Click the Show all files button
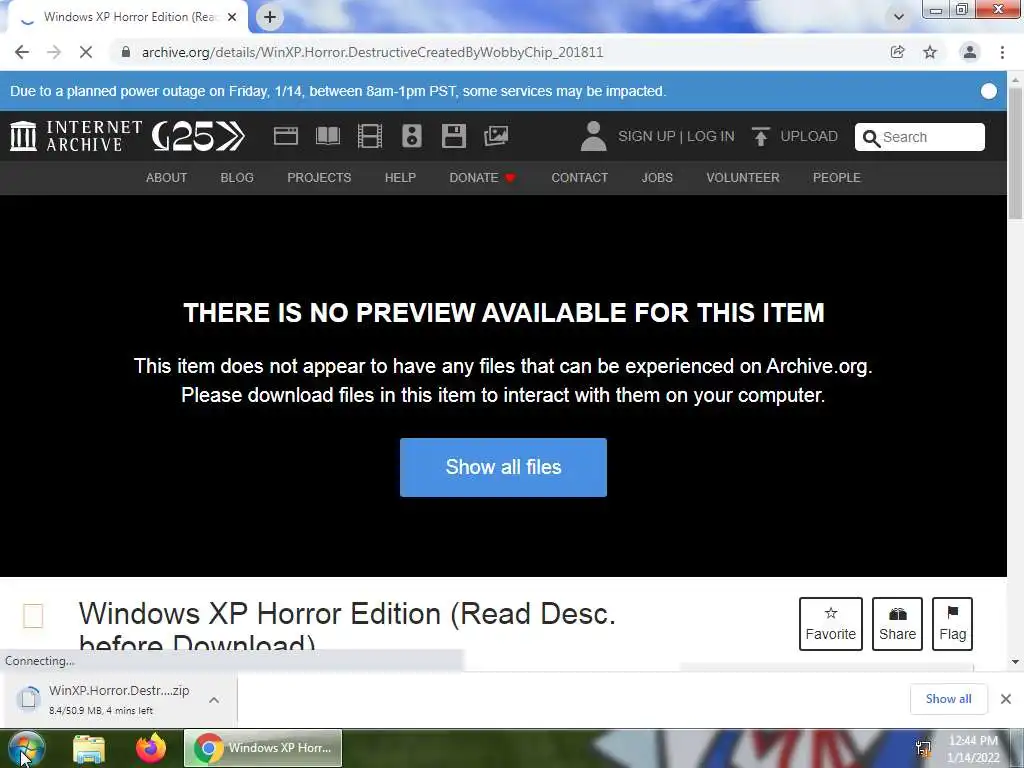This screenshot has height=768, width=1024. (x=504, y=467)
